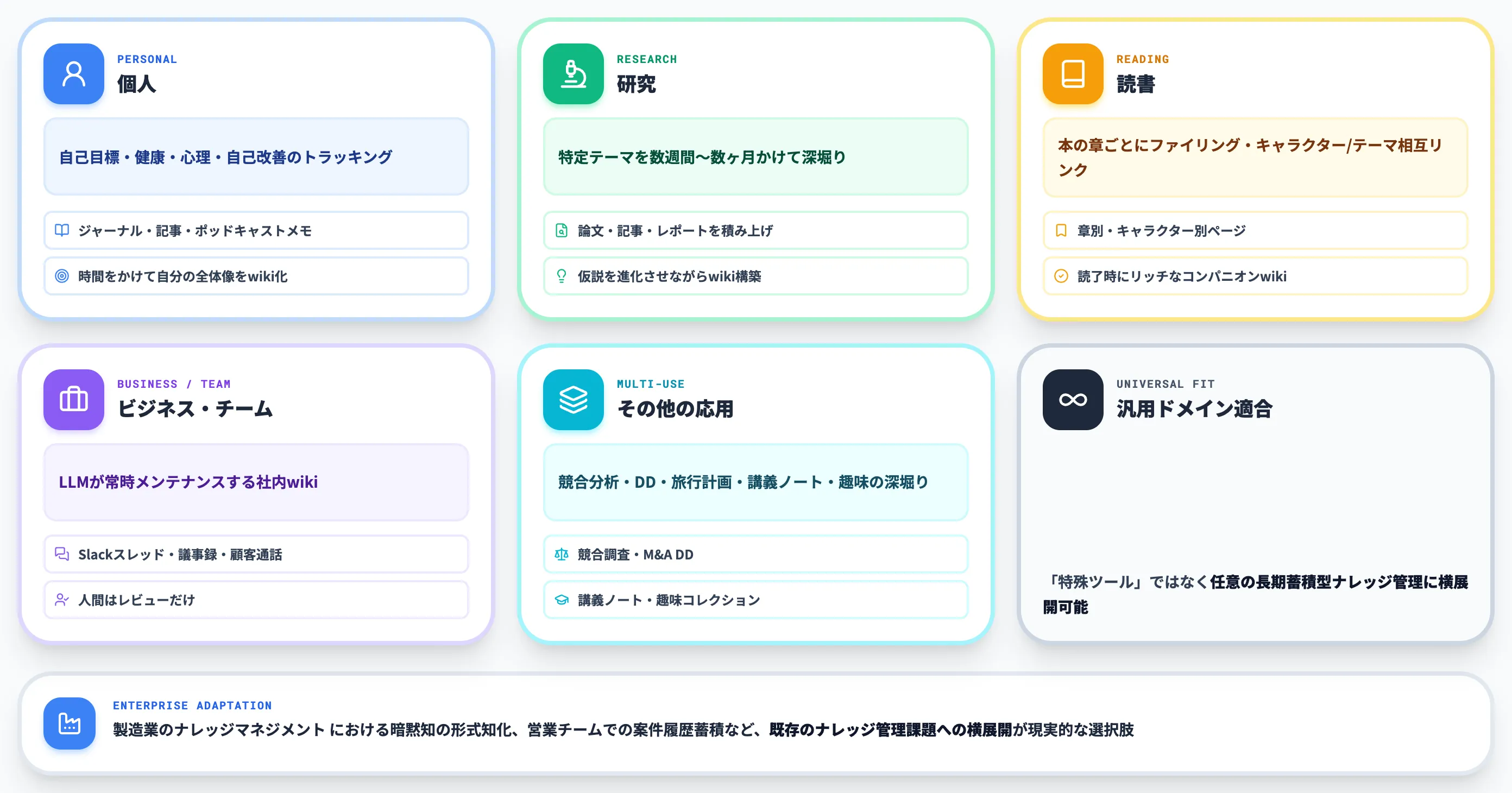The height and width of the screenshot is (793, 1512).
Task: Click the cyan layers icon for その他の応用
Action: (573, 400)
